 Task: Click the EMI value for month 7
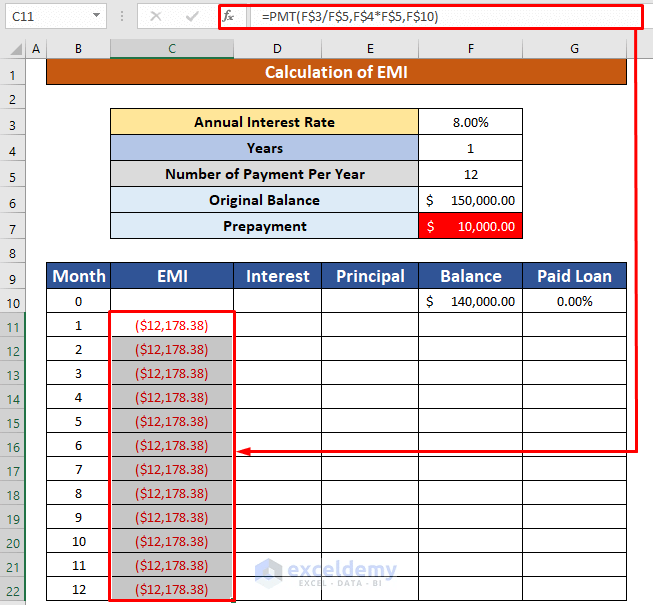point(172,469)
